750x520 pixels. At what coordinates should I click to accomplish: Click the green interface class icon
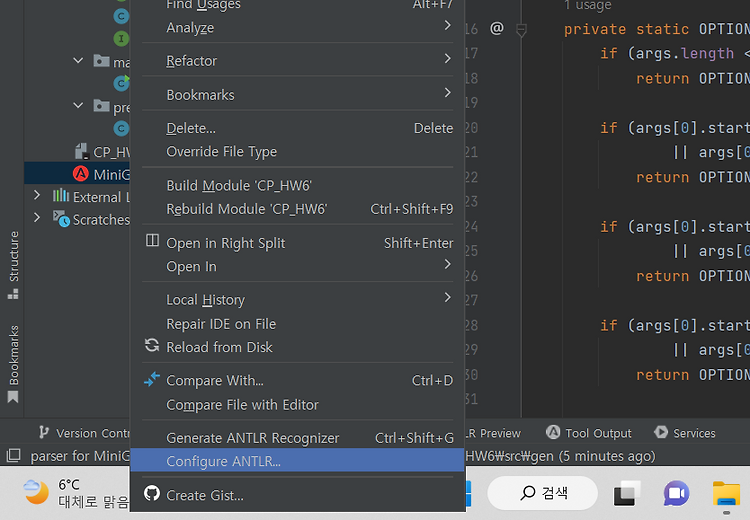(x=121, y=38)
